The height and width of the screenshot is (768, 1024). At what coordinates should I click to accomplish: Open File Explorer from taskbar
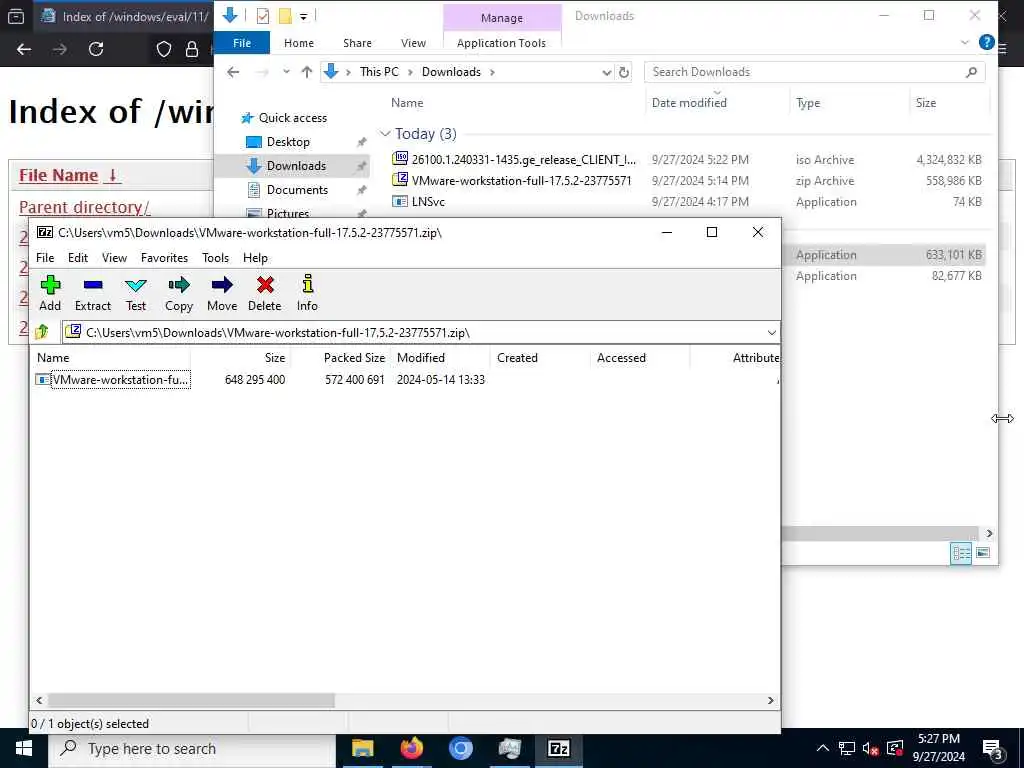(x=362, y=748)
